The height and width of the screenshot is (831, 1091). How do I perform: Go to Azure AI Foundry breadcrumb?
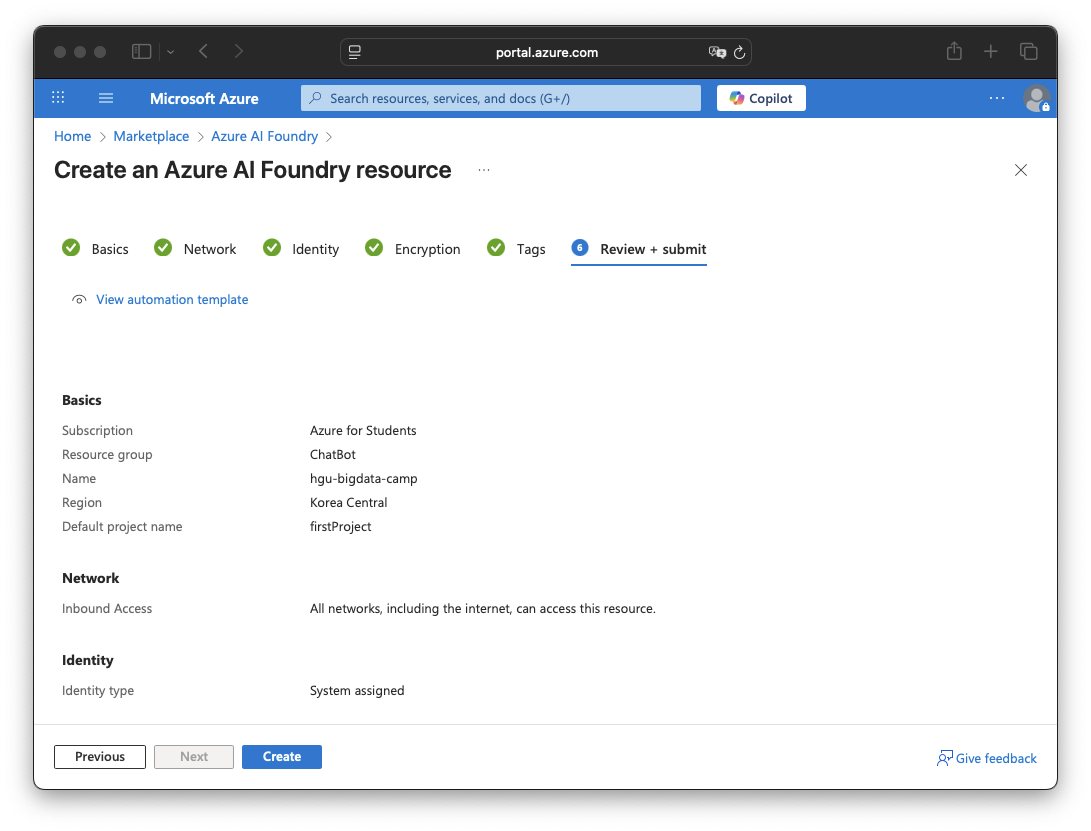click(x=264, y=136)
